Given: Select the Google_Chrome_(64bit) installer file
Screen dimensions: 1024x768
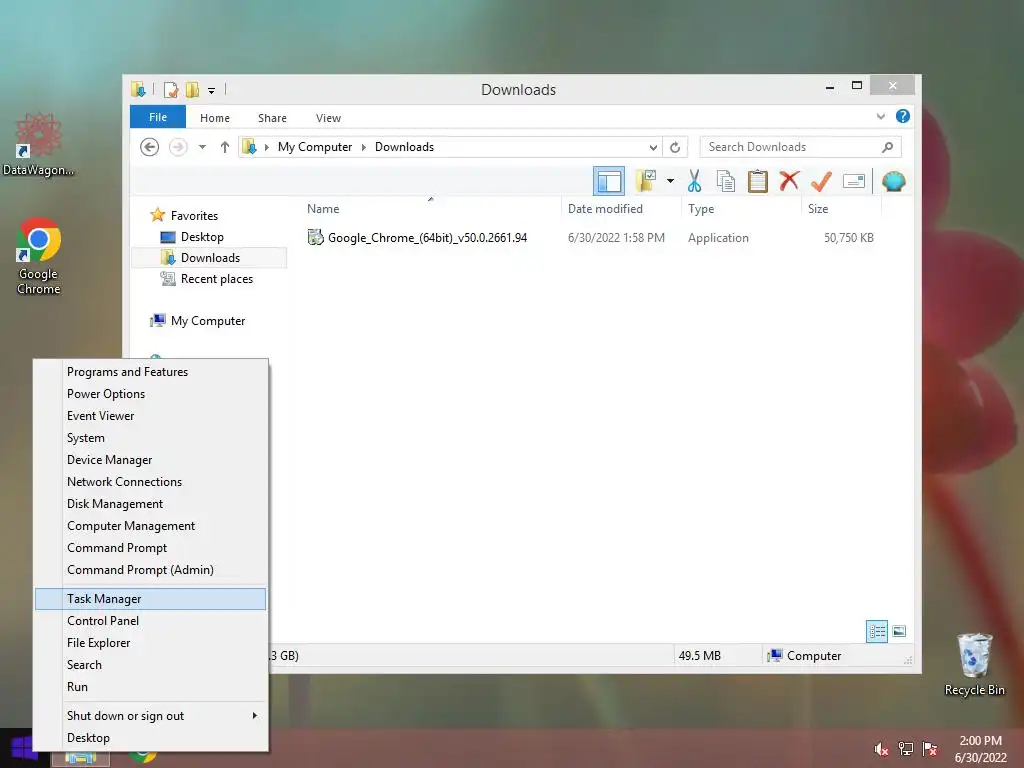Looking at the screenshot, I should 427,238.
